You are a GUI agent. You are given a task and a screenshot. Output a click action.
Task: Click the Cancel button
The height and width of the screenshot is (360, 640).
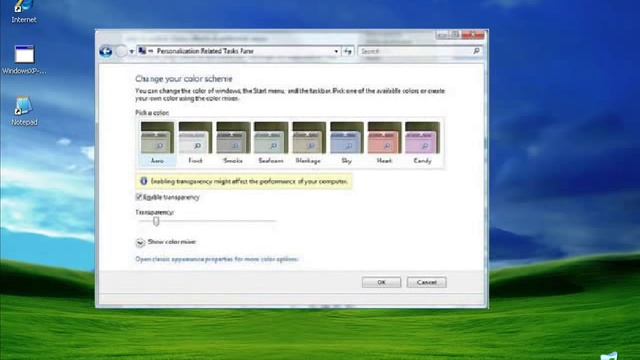point(427,282)
